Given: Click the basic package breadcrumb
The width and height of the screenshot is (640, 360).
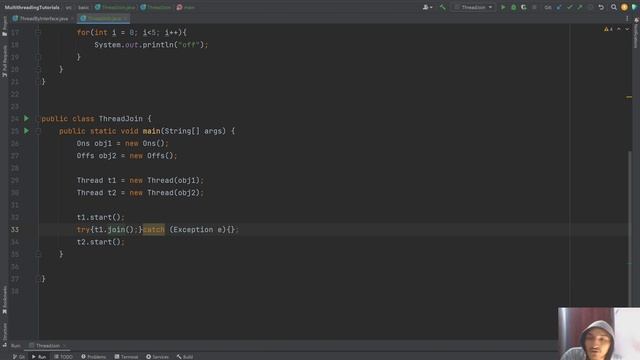Looking at the screenshot, I should pos(83,7).
